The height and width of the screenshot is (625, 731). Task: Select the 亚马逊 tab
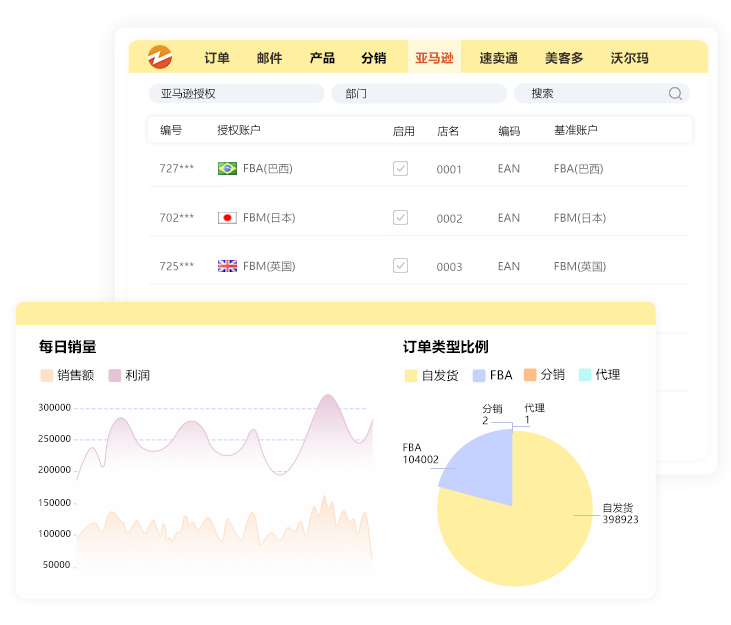point(434,58)
